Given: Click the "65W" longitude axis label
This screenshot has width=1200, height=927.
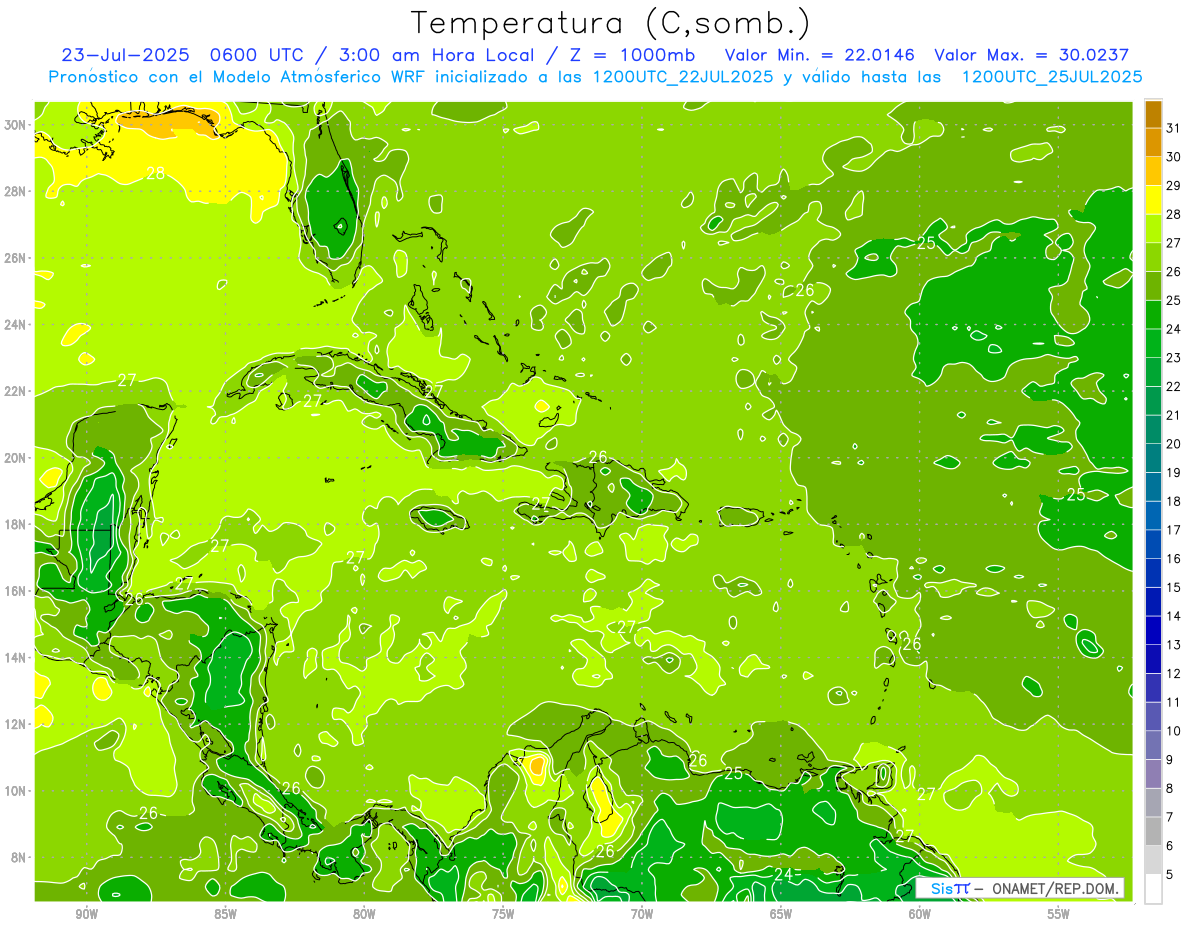Looking at the screenshot, I should (x=781, y=915).
